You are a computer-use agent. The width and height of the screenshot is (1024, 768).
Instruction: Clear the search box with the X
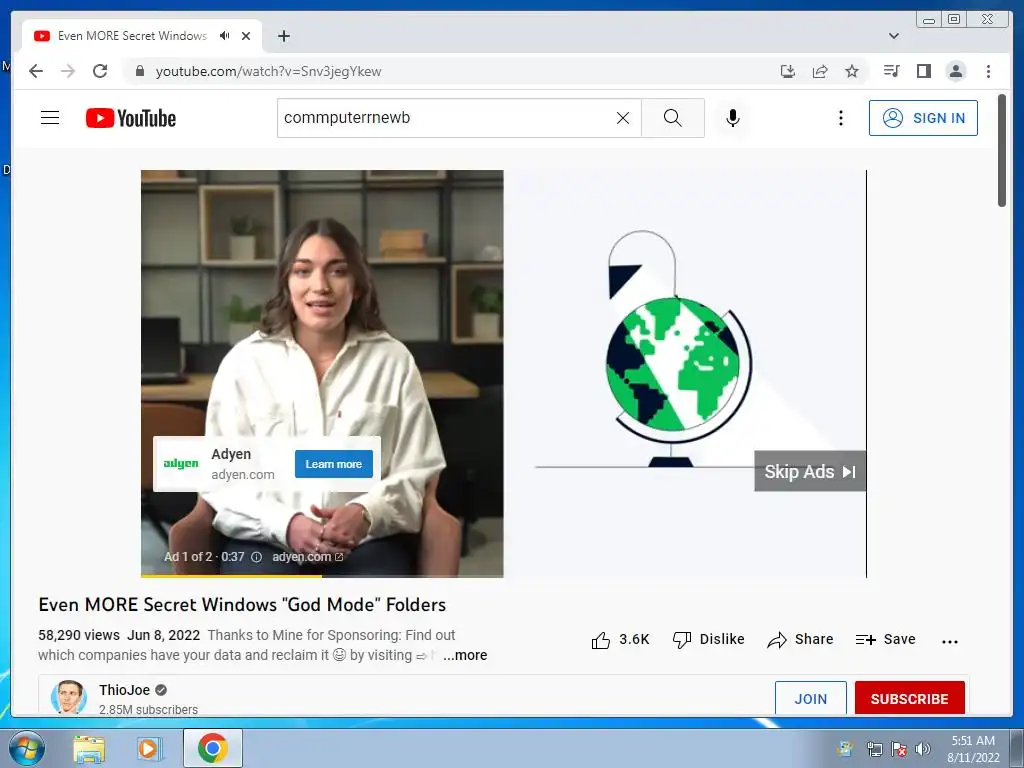(x=623, y=118)
